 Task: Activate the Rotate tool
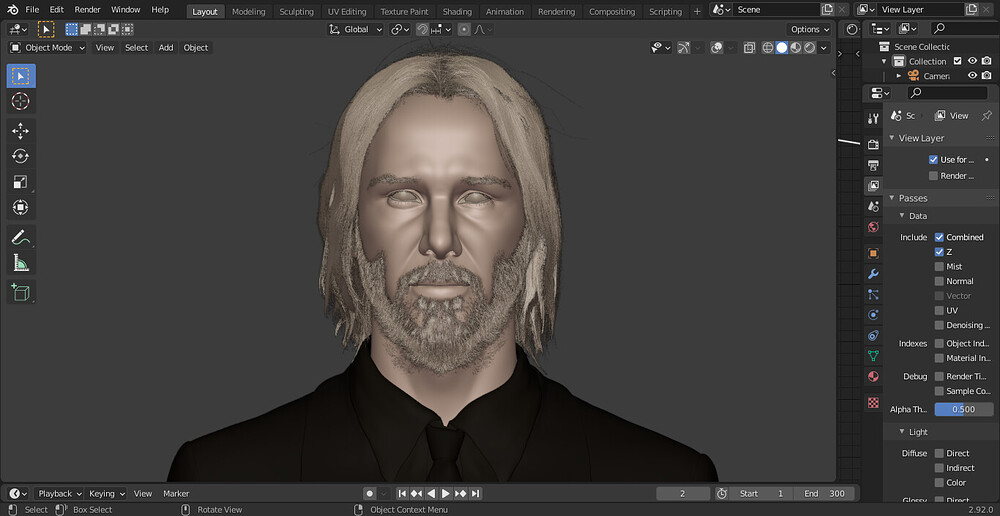click(20, 156)
